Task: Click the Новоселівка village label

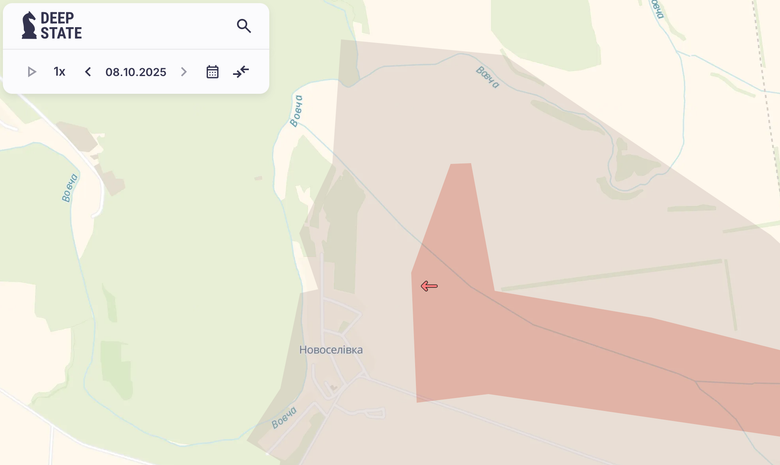Action: tap(331, 350)
